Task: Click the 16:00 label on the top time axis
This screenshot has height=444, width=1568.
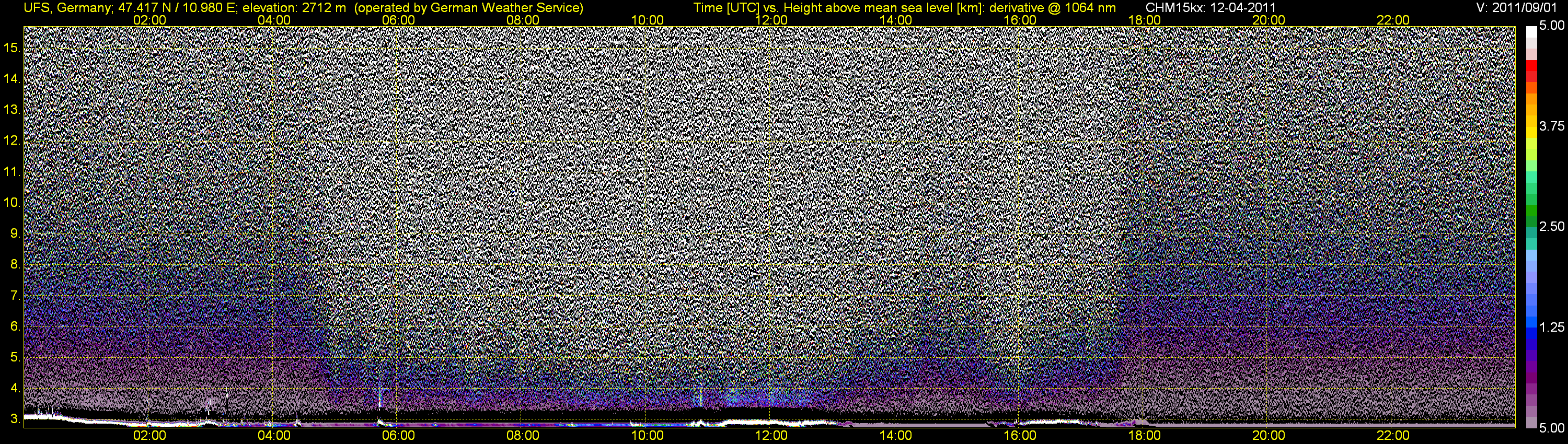Action: click(1020, 20)
